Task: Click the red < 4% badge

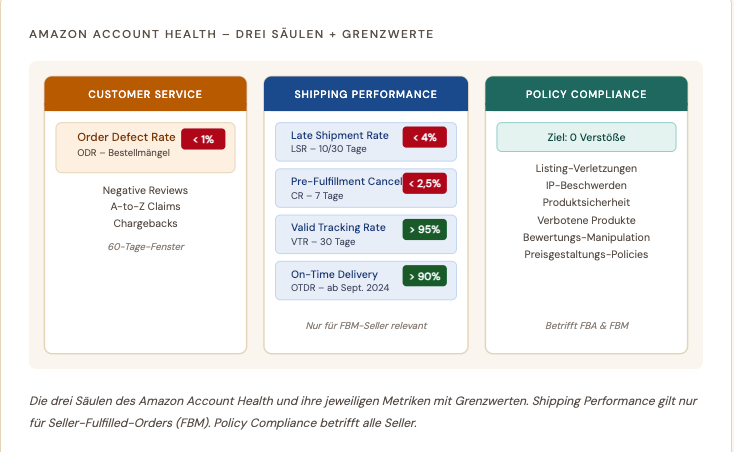Action: 425,137
